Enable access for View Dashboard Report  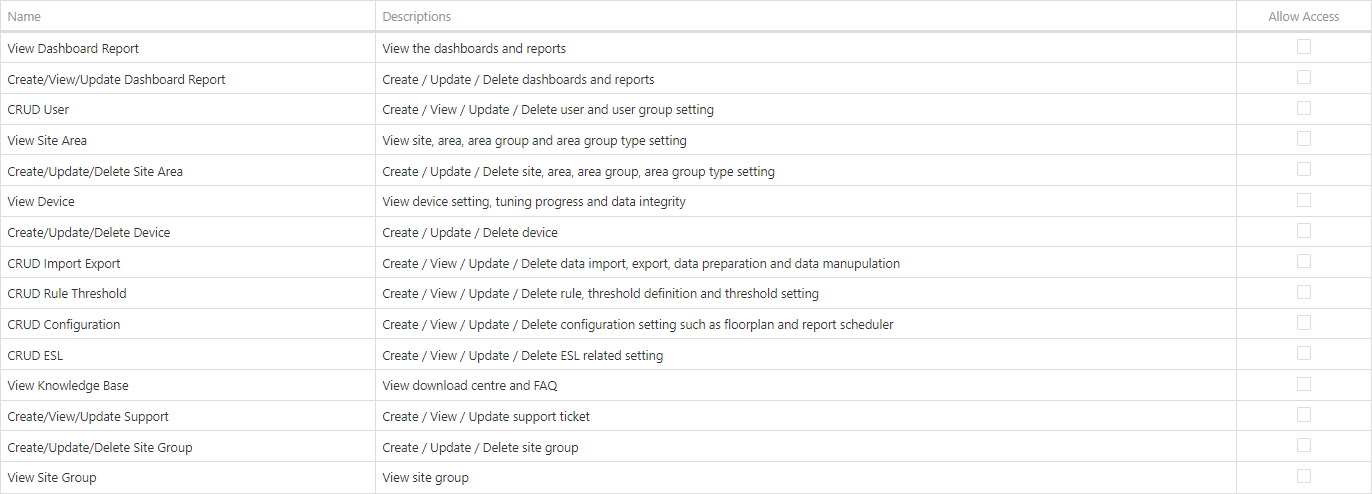1304,47
